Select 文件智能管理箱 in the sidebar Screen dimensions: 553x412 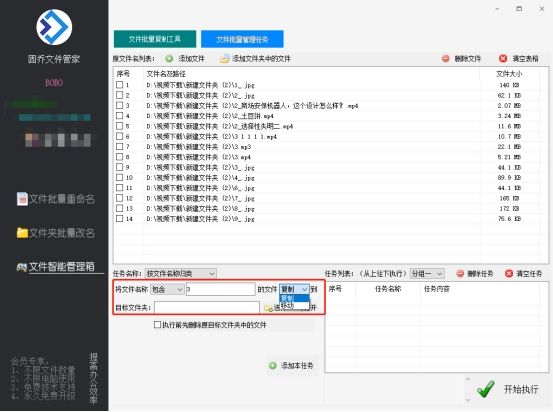[56, 267]
